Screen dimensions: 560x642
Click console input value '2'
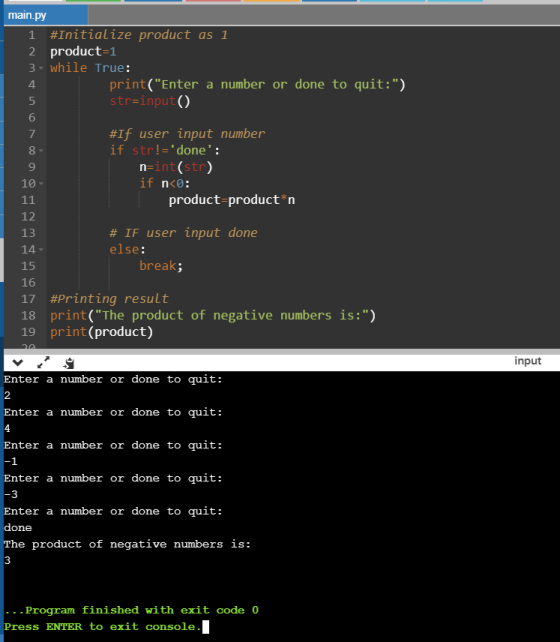7,396
